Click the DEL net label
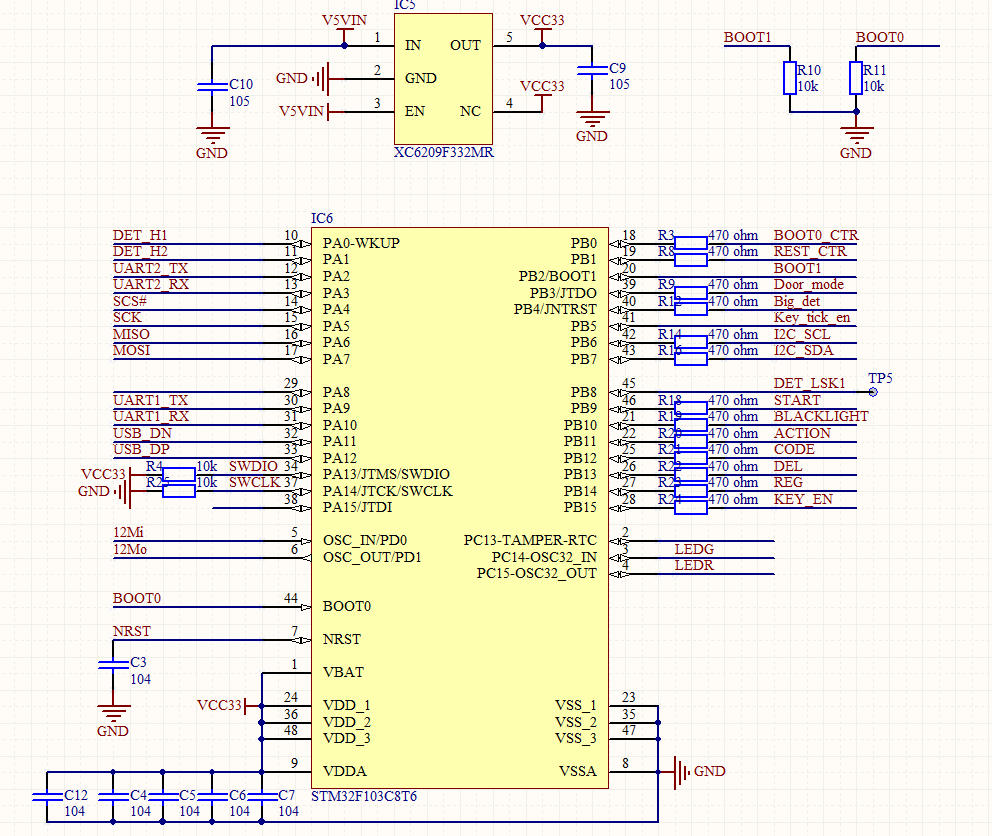This screenshot has height=836, width=992. (788, 466)
